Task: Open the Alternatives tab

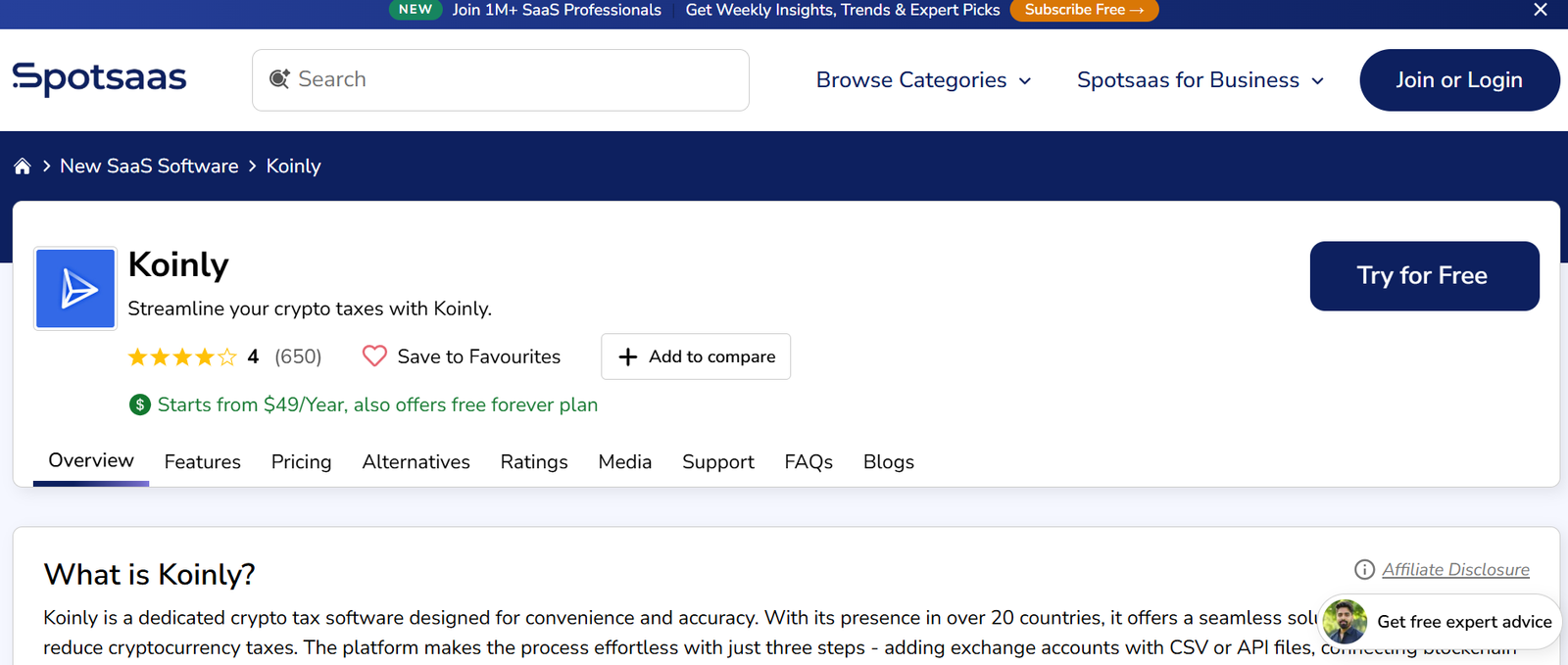Action: pyautogui.click(x=416, y=462)
